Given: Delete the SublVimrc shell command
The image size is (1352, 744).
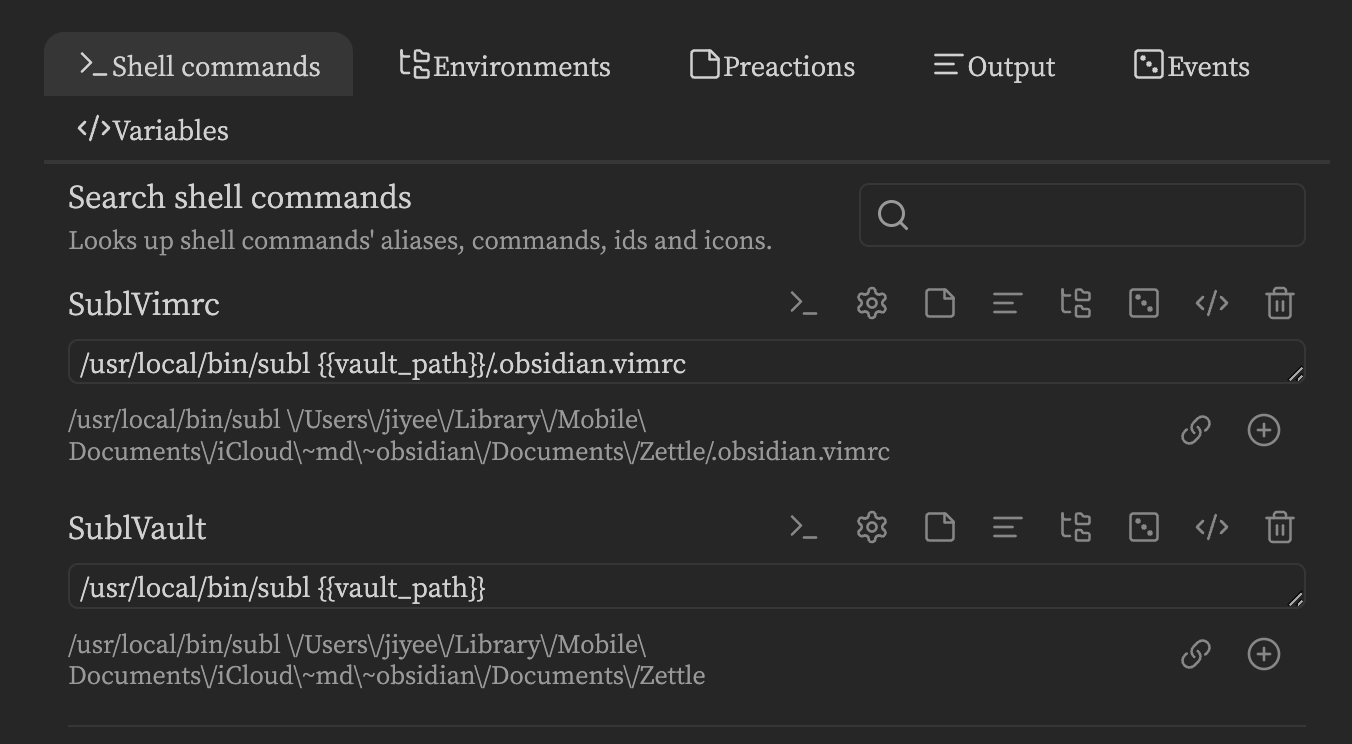Looking at the screenshot, I should [1280, 303].
